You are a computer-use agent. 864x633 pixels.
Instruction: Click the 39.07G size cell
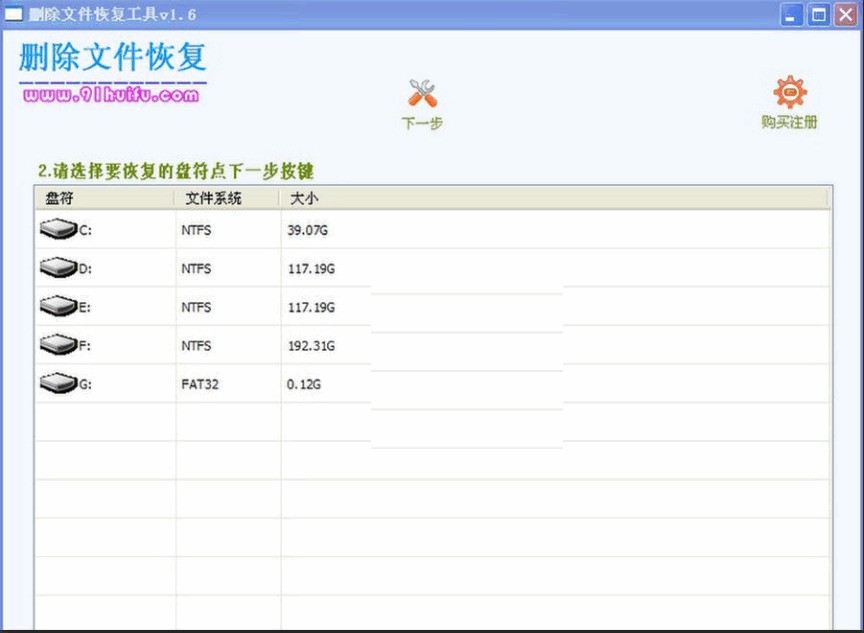click(307, 230)
